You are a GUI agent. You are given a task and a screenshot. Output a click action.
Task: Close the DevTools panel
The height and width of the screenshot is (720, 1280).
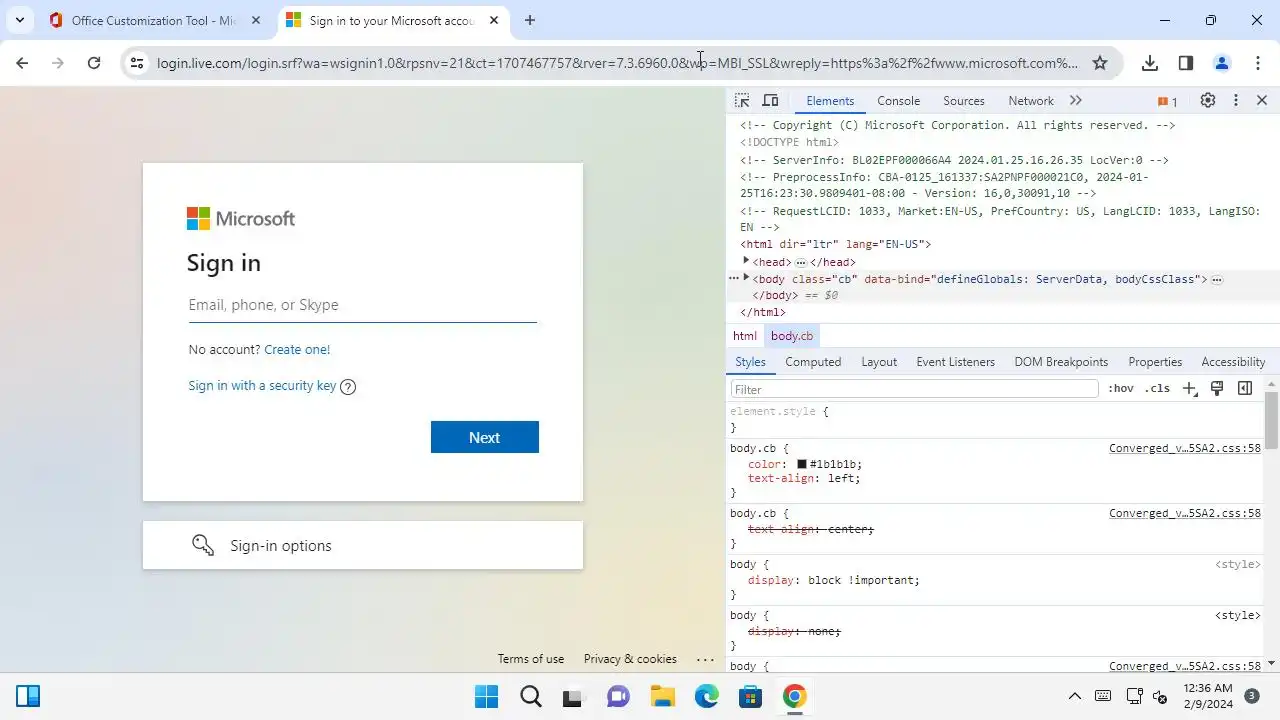pos(1262,101)
